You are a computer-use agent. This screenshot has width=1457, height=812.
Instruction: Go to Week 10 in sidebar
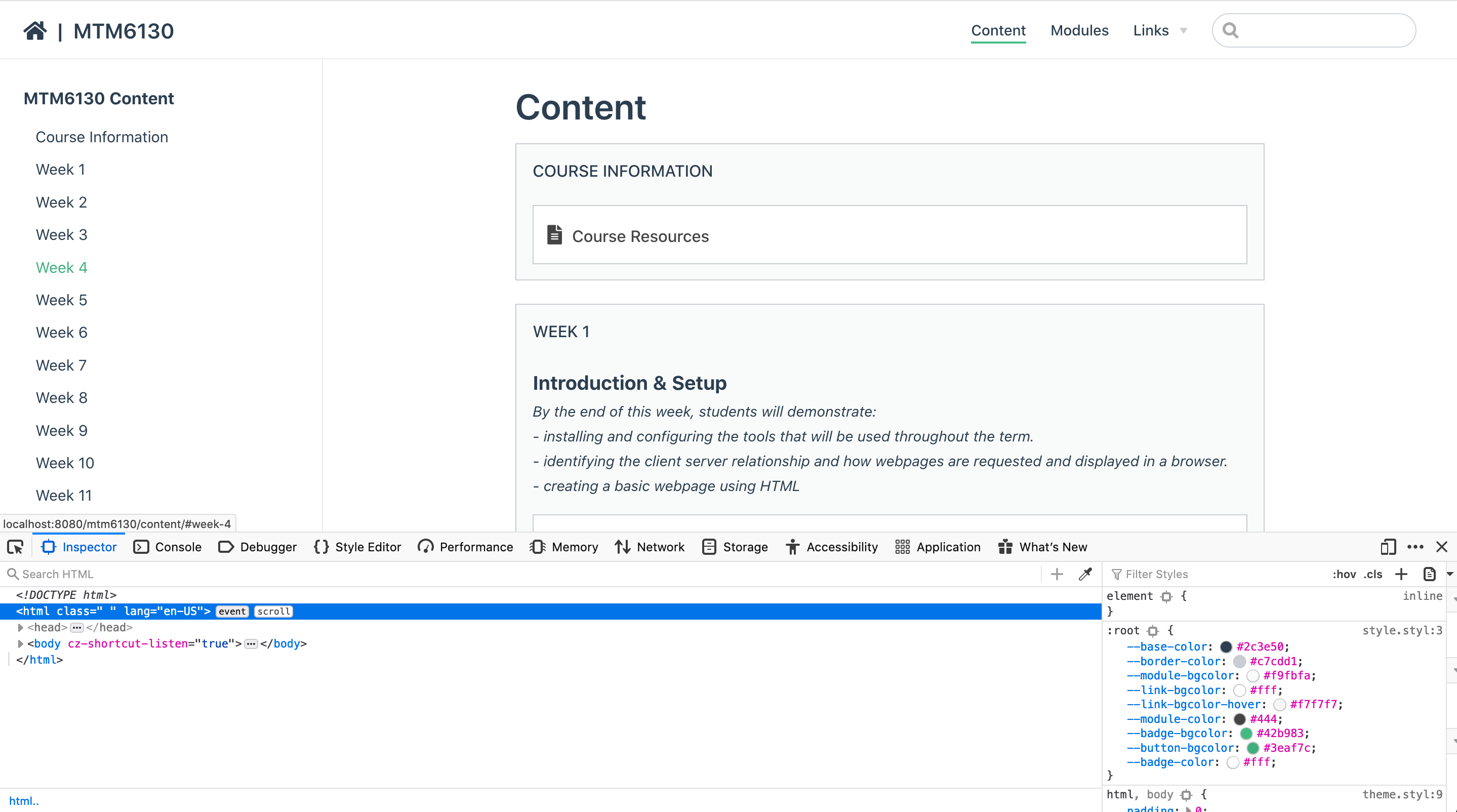65,463
